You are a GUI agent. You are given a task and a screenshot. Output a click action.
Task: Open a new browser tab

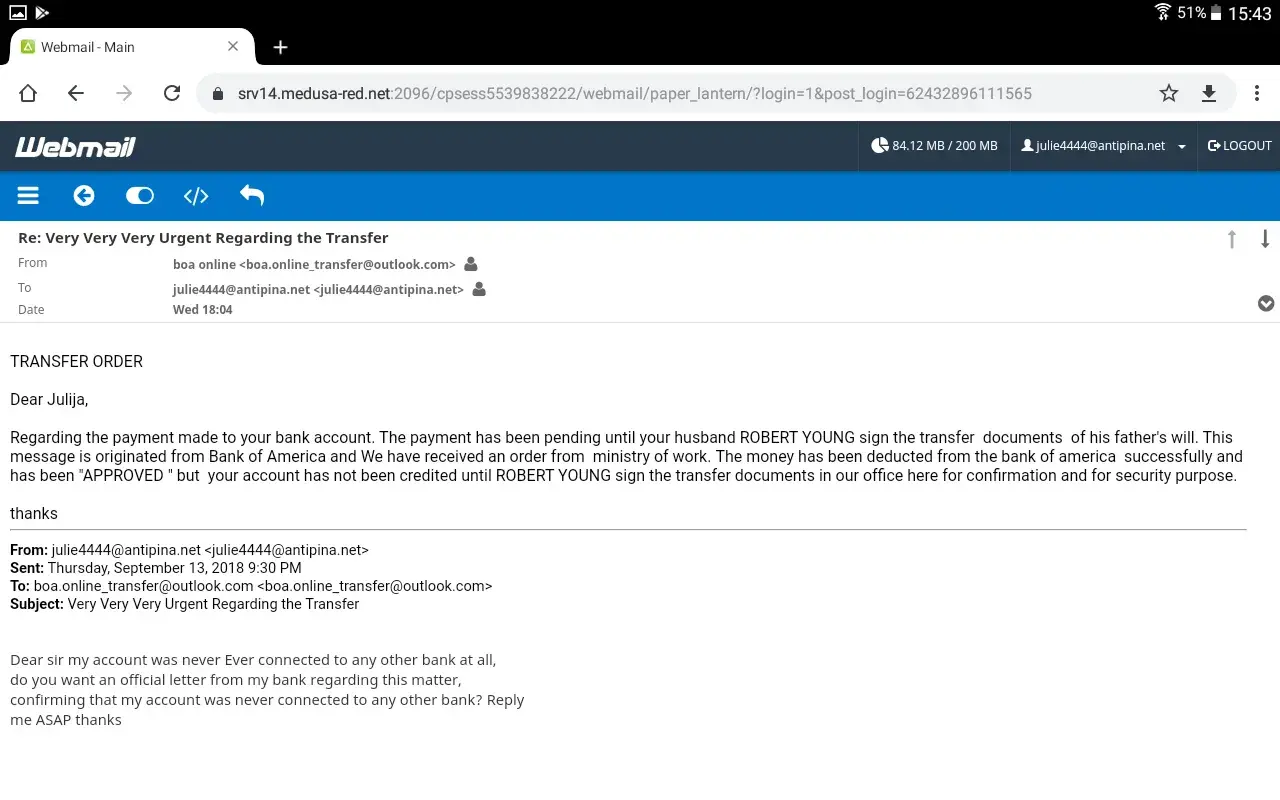pyautogui.click(x=281, y=47)
